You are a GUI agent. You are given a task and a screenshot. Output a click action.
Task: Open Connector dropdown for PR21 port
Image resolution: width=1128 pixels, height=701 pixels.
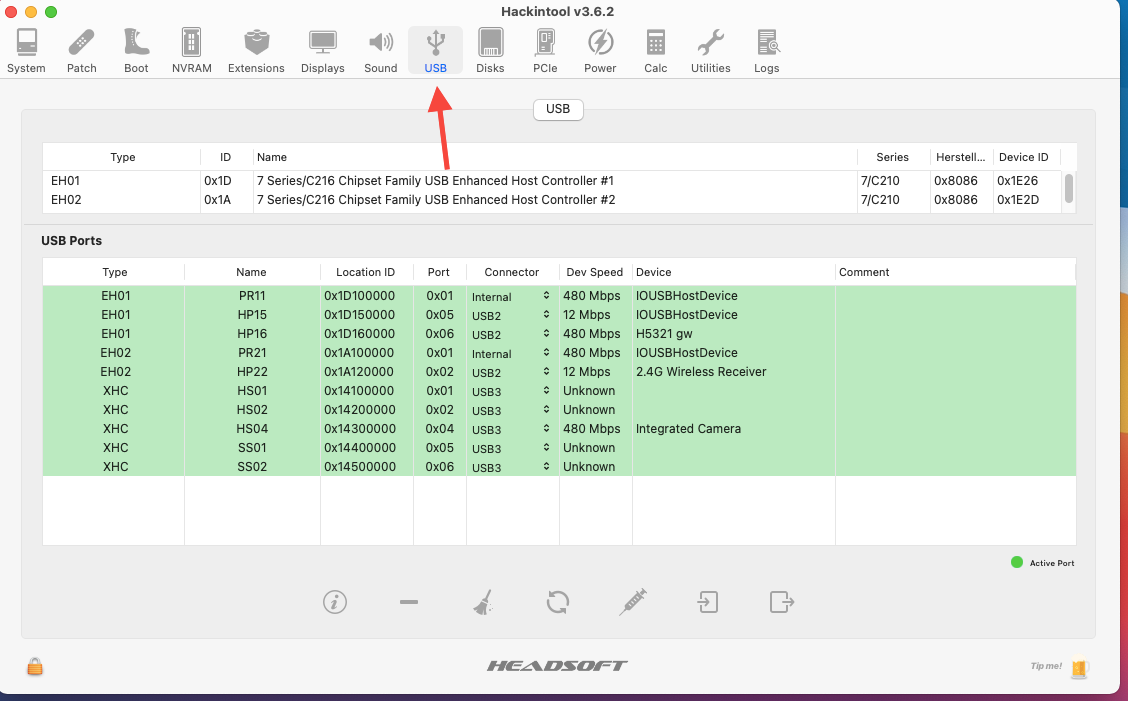511,353
